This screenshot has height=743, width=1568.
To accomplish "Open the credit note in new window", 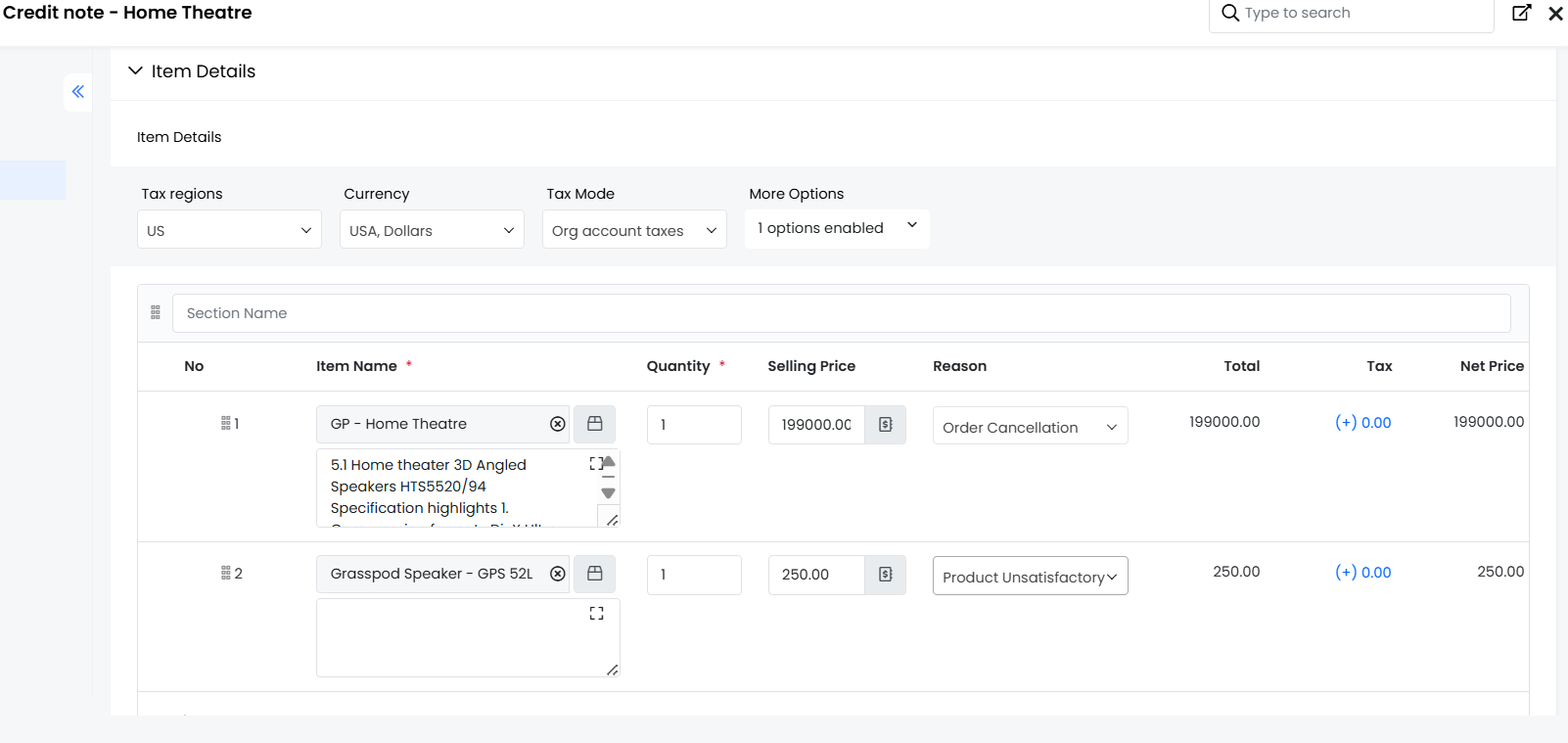I will pos(1521,13).
